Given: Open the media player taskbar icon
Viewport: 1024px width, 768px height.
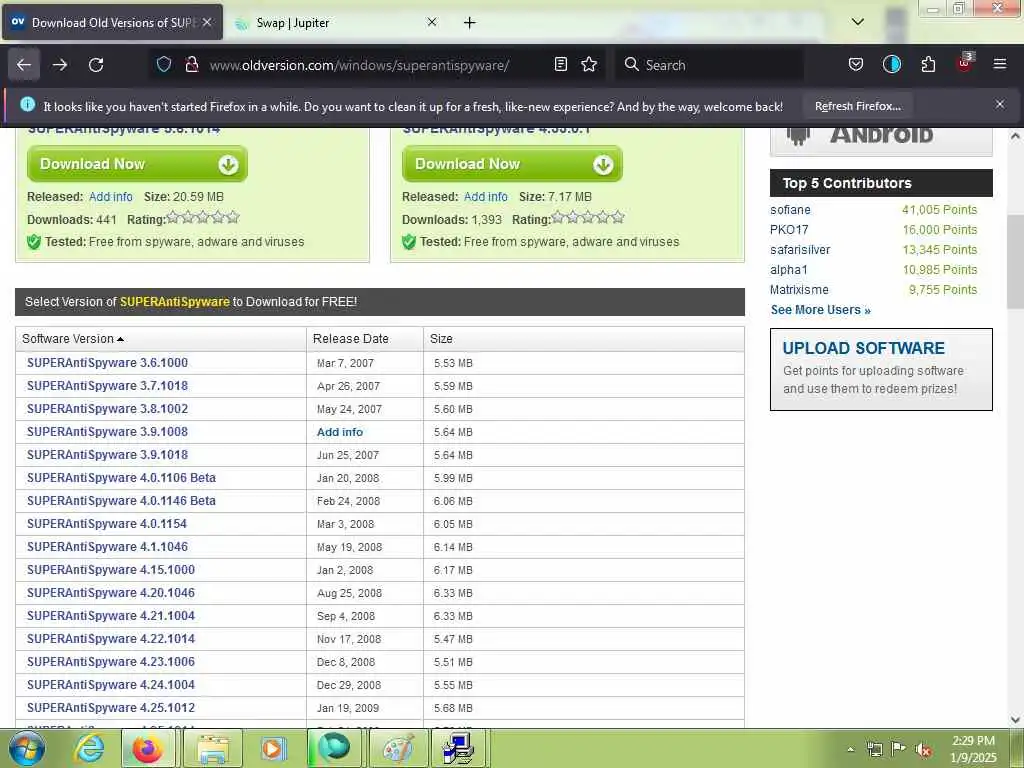Looking at the screenshot, I should click(273, 748).
